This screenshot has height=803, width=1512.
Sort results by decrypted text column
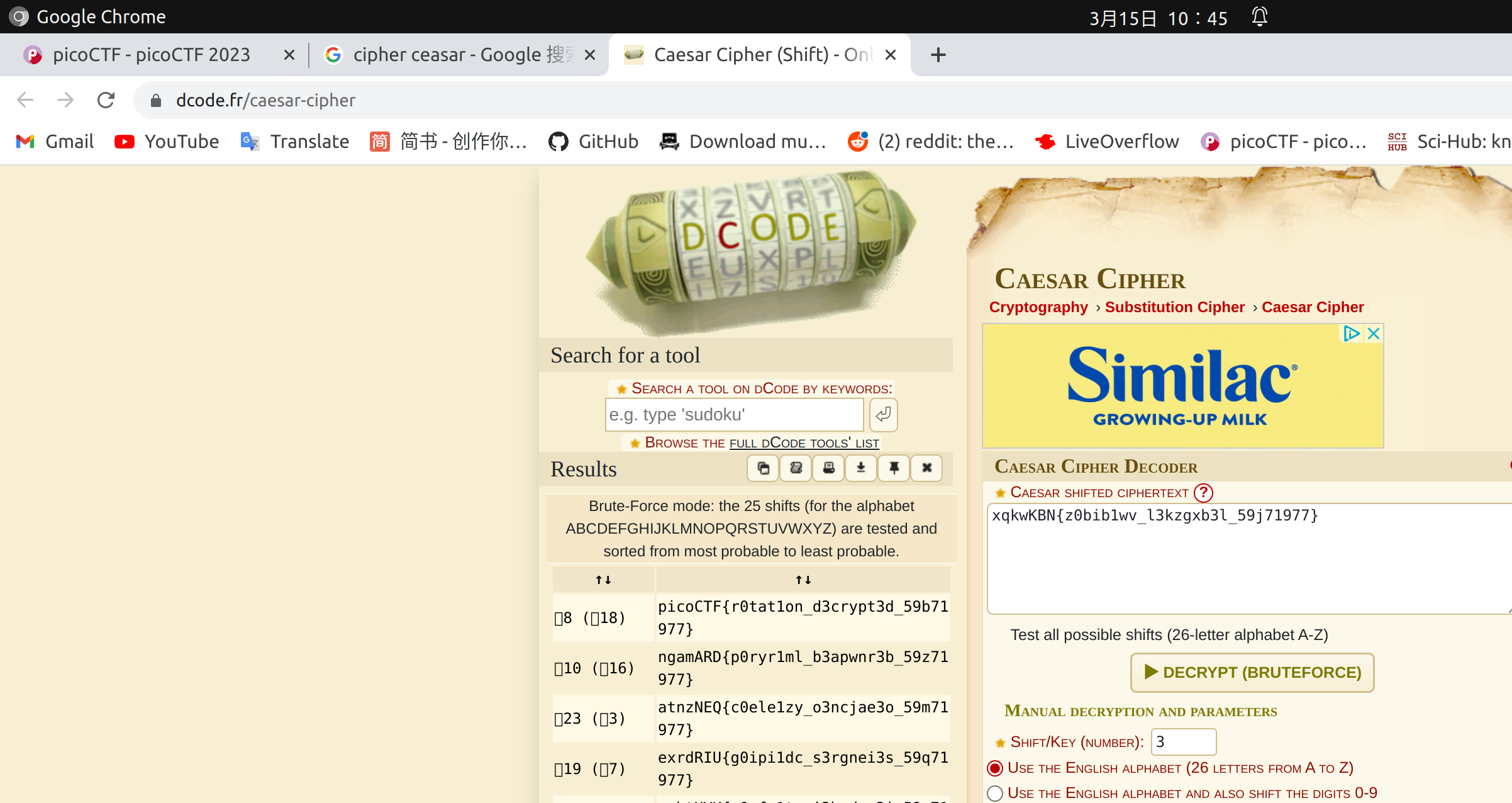[x=803, y=580]
